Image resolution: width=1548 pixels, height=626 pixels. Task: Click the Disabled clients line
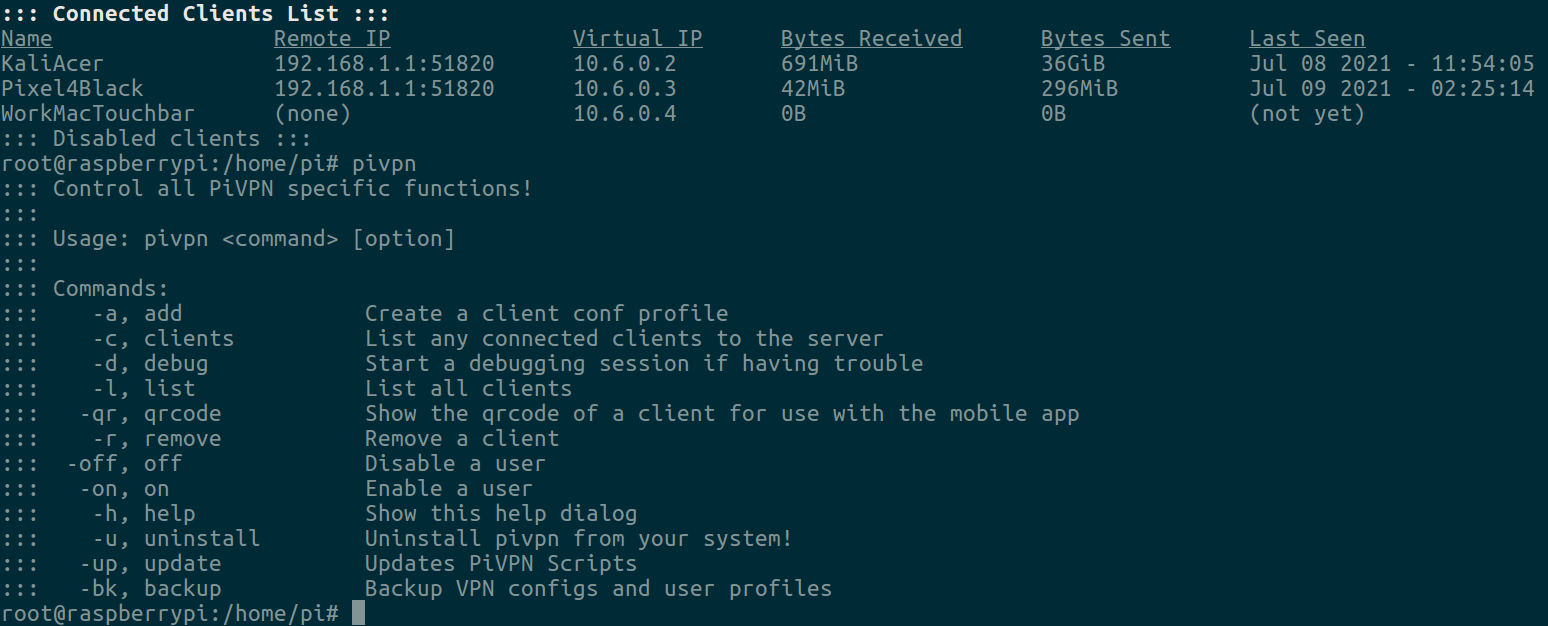(157, 139)
